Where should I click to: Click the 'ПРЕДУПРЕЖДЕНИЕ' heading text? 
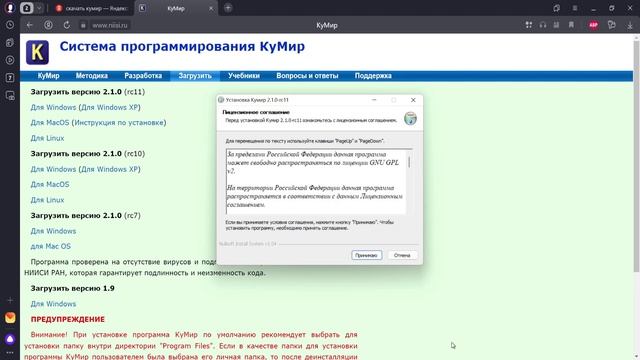click(68, 320)
